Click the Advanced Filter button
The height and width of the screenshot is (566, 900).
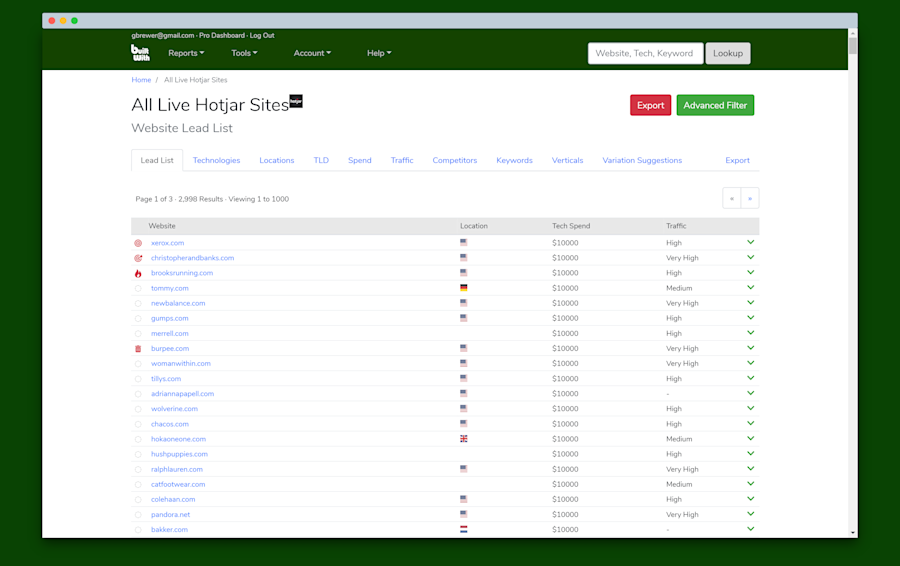(715, 105)
